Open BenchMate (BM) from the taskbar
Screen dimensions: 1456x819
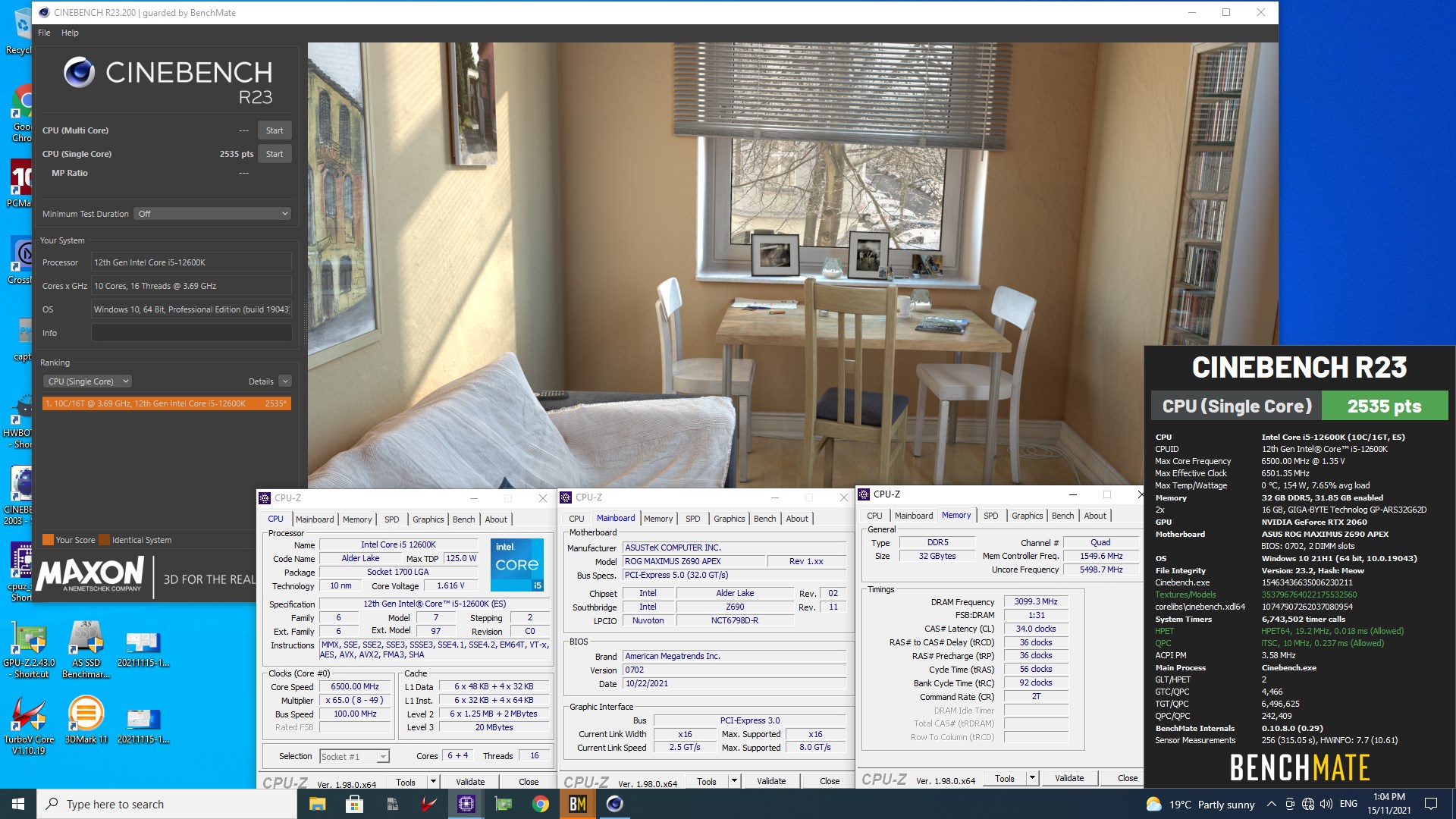pyautogui.click(x=578, y=804)
